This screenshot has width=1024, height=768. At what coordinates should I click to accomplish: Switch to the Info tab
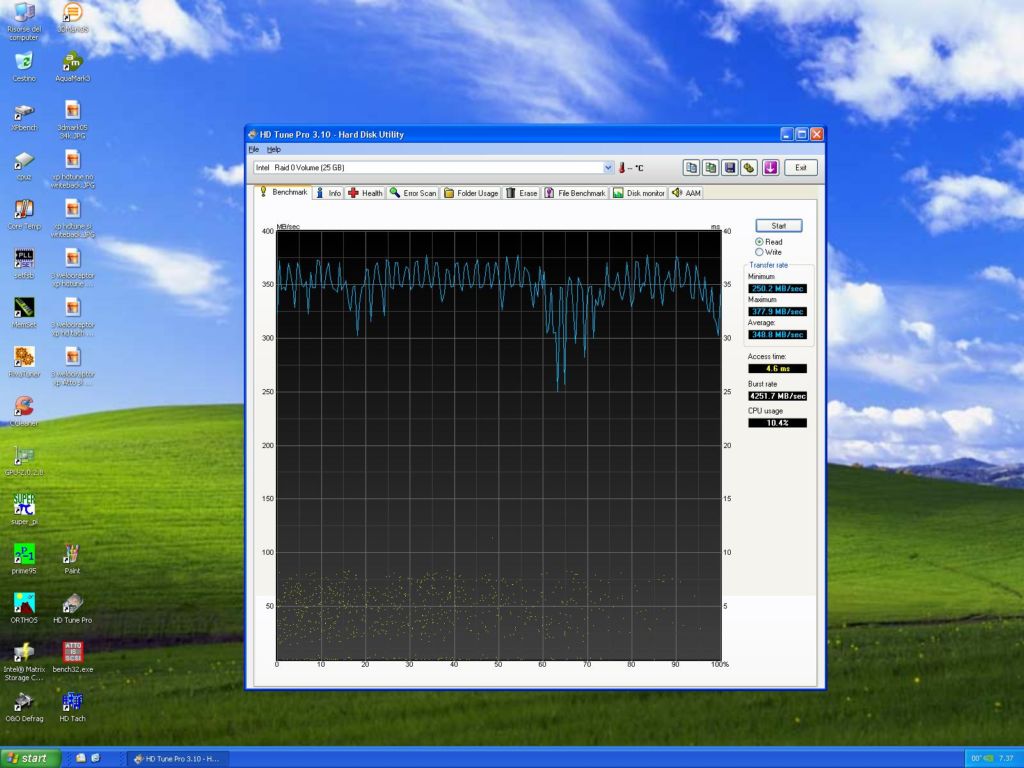click(328, 193)
